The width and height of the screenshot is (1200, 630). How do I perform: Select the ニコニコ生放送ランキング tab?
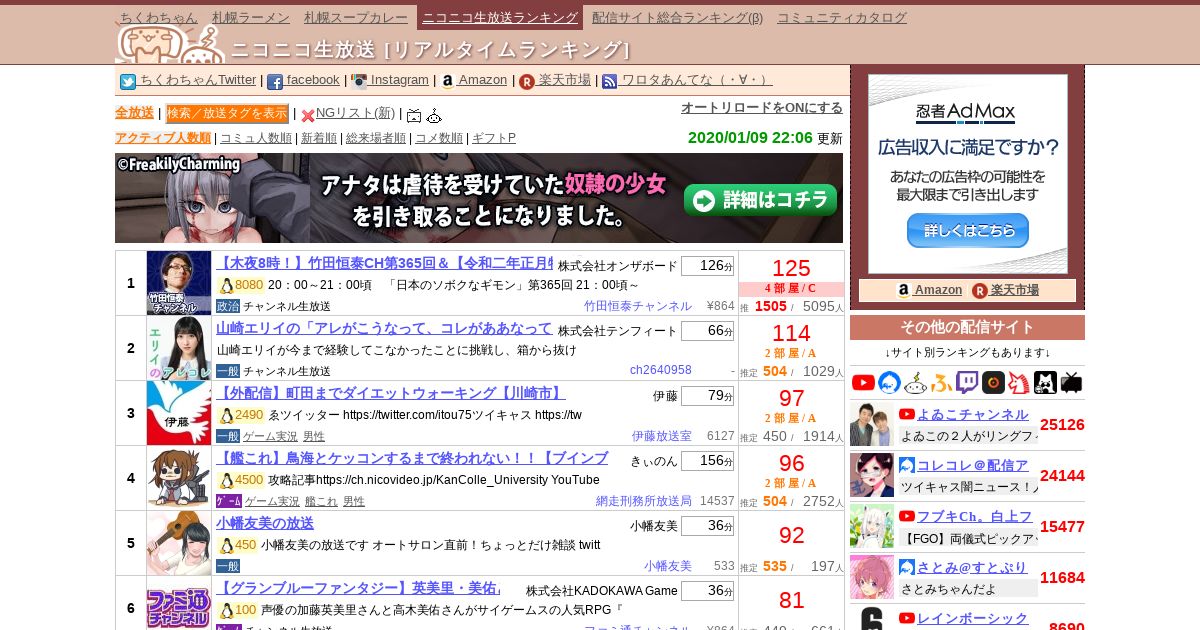point(500,17)
